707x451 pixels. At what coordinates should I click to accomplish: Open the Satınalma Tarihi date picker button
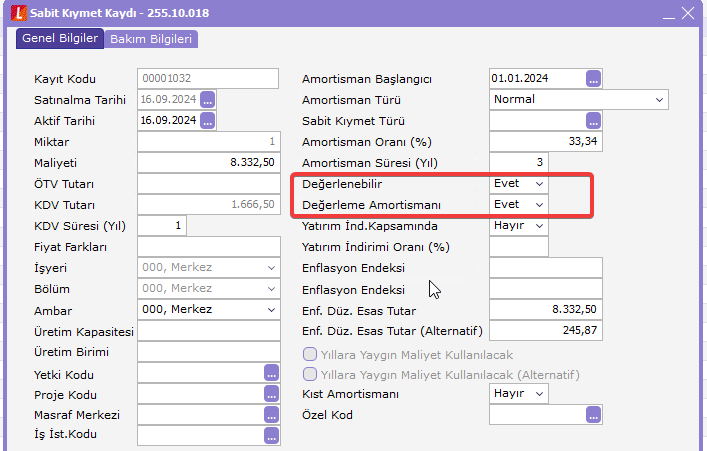coord(208,99)
